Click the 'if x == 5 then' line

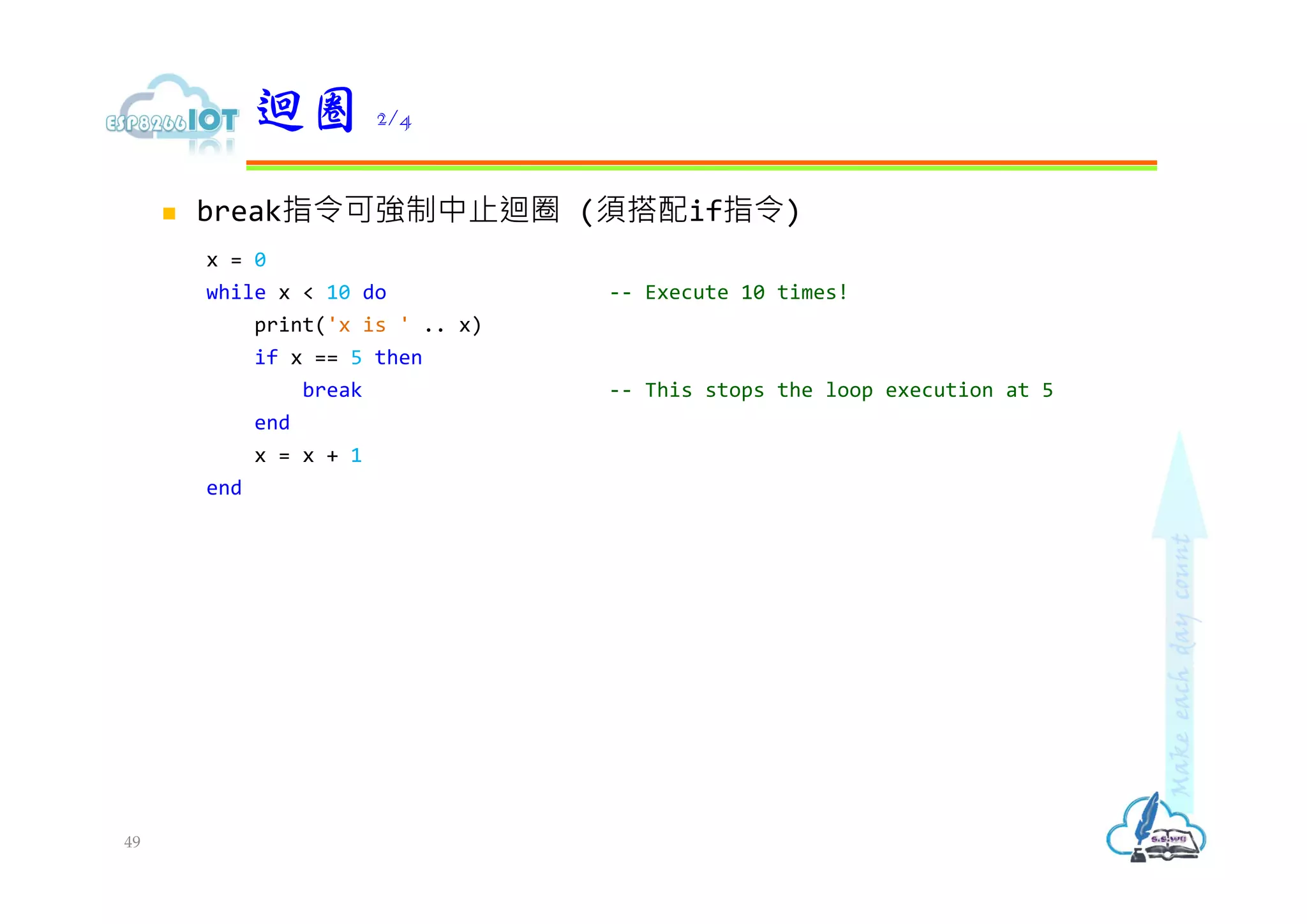[338, 357]
